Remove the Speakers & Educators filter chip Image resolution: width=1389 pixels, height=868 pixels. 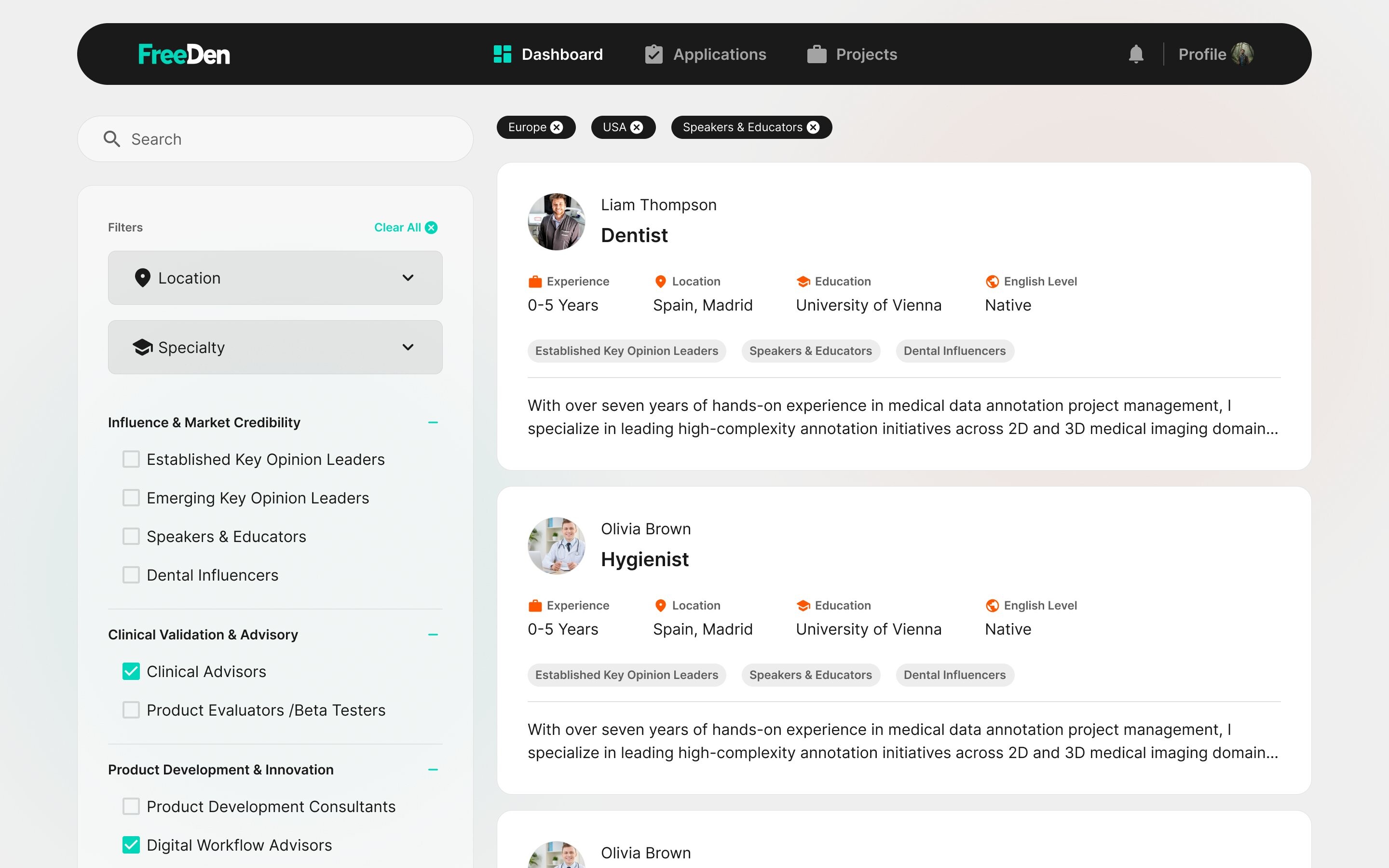pos(813,127)
